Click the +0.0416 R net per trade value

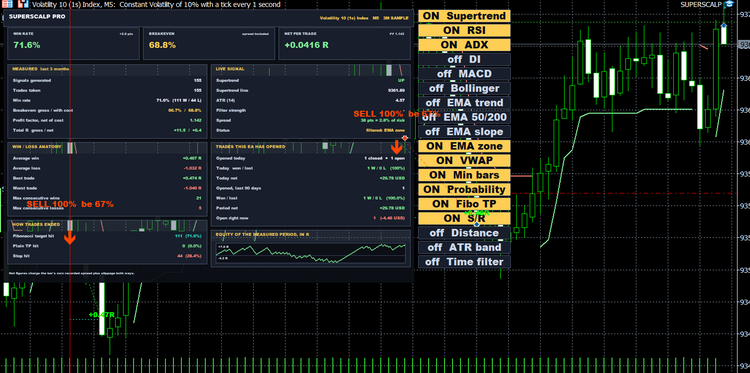[306, 45]
